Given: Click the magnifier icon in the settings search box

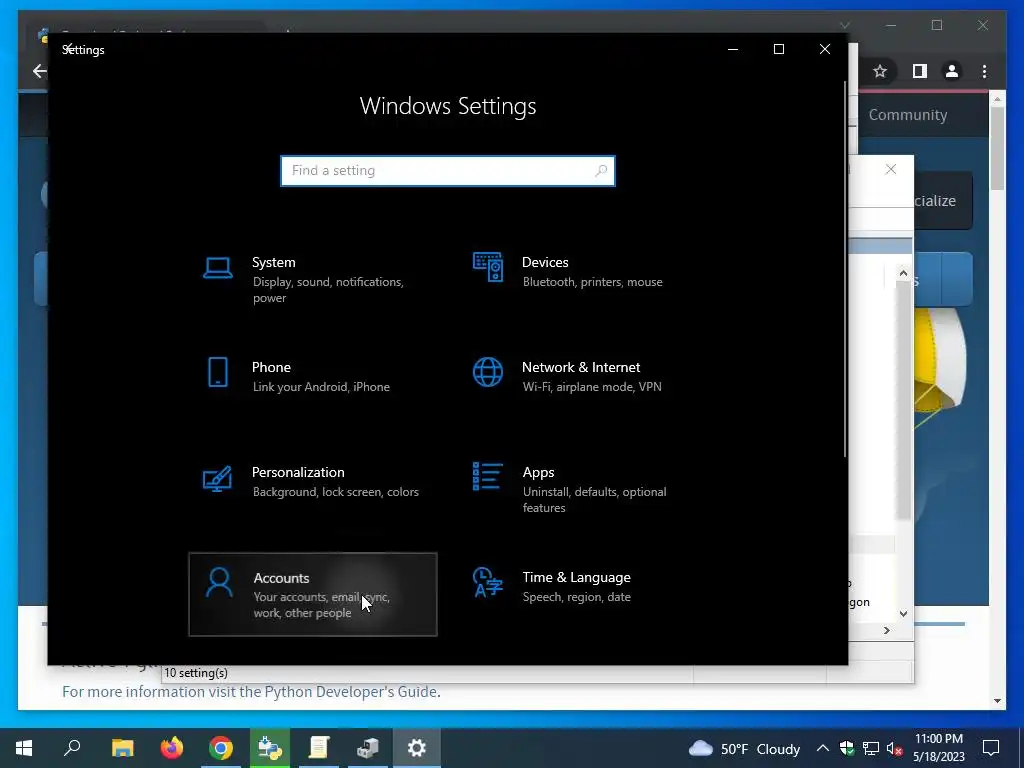Looking at the screenshot, I should coord(601,170).
